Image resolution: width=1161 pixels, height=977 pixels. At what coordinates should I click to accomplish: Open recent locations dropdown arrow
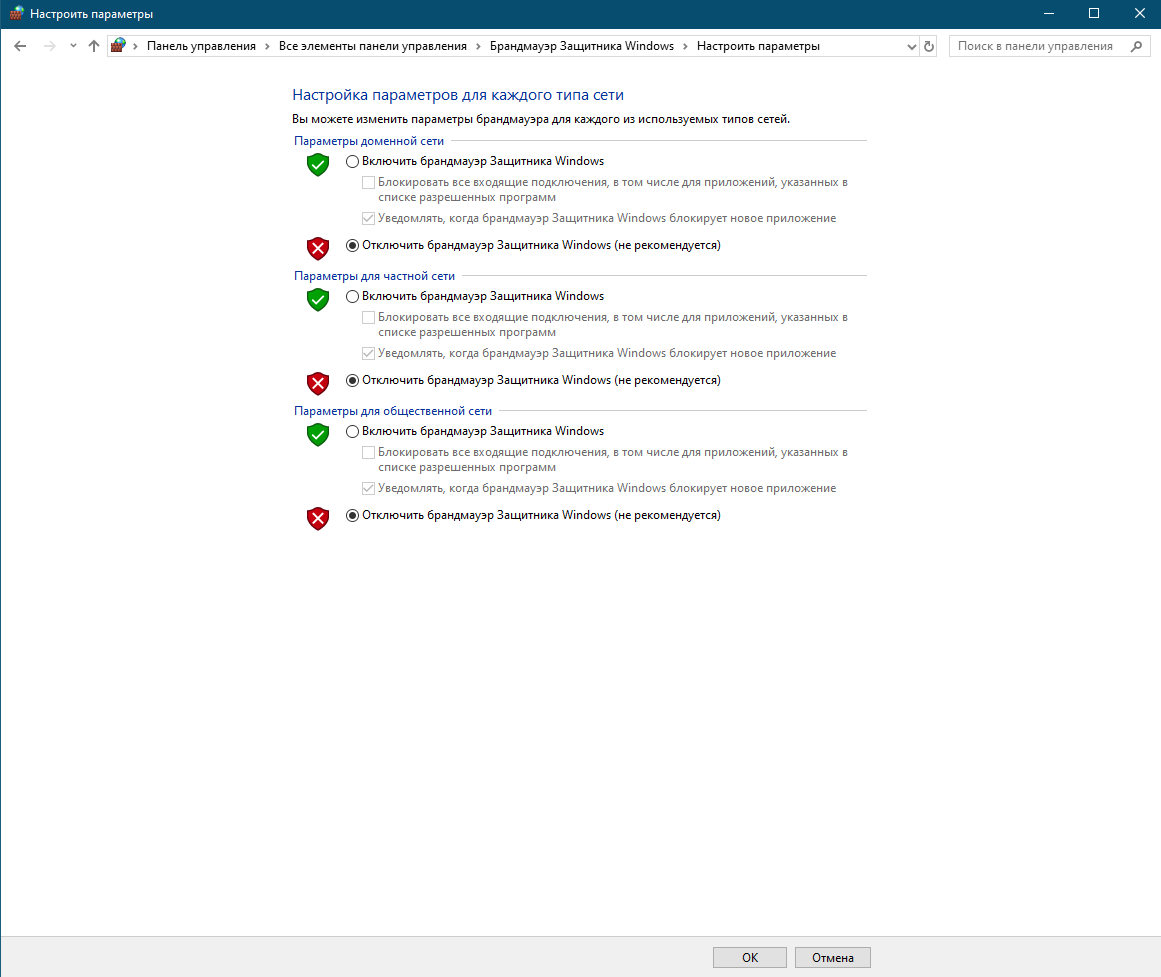[73, 46]
